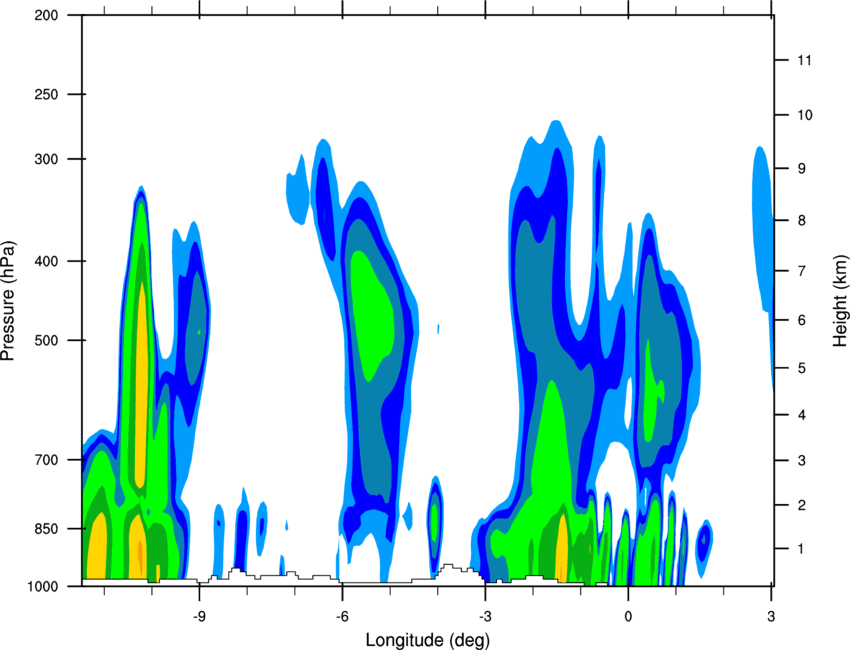Click the -3 longitude tick label
850x650 pixels.
pos(485,616)
